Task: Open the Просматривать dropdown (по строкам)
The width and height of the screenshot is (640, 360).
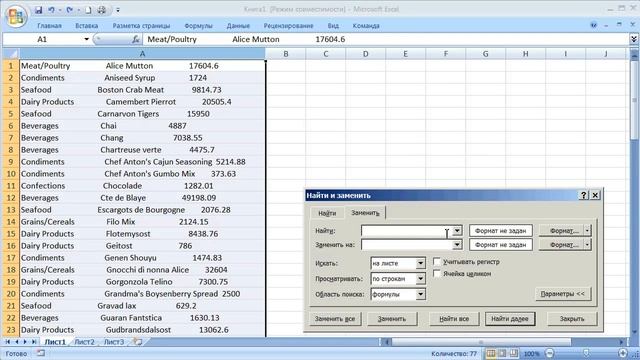Action: [x=420, y=279]
